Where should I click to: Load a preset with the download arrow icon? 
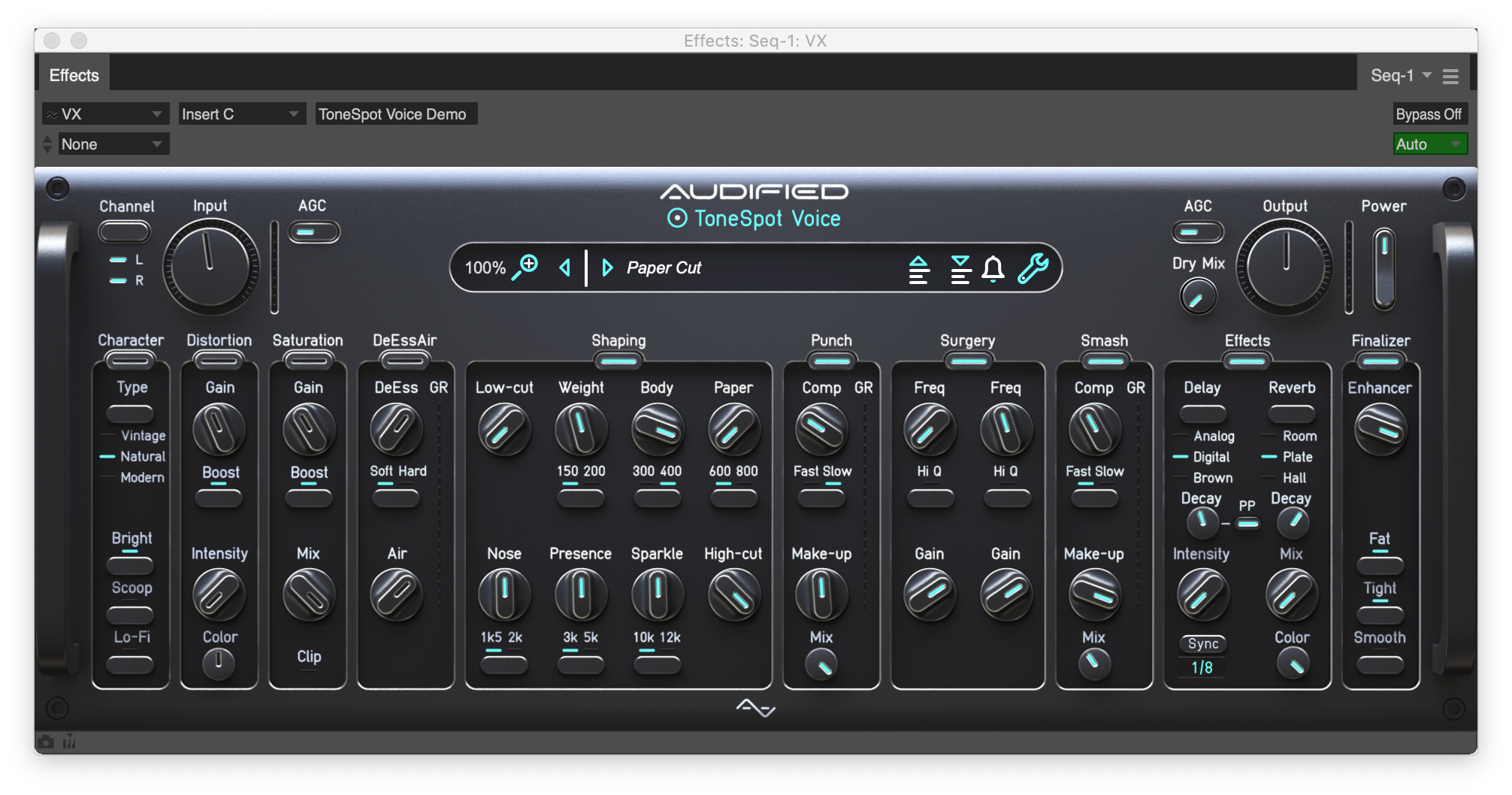(960, 268)
